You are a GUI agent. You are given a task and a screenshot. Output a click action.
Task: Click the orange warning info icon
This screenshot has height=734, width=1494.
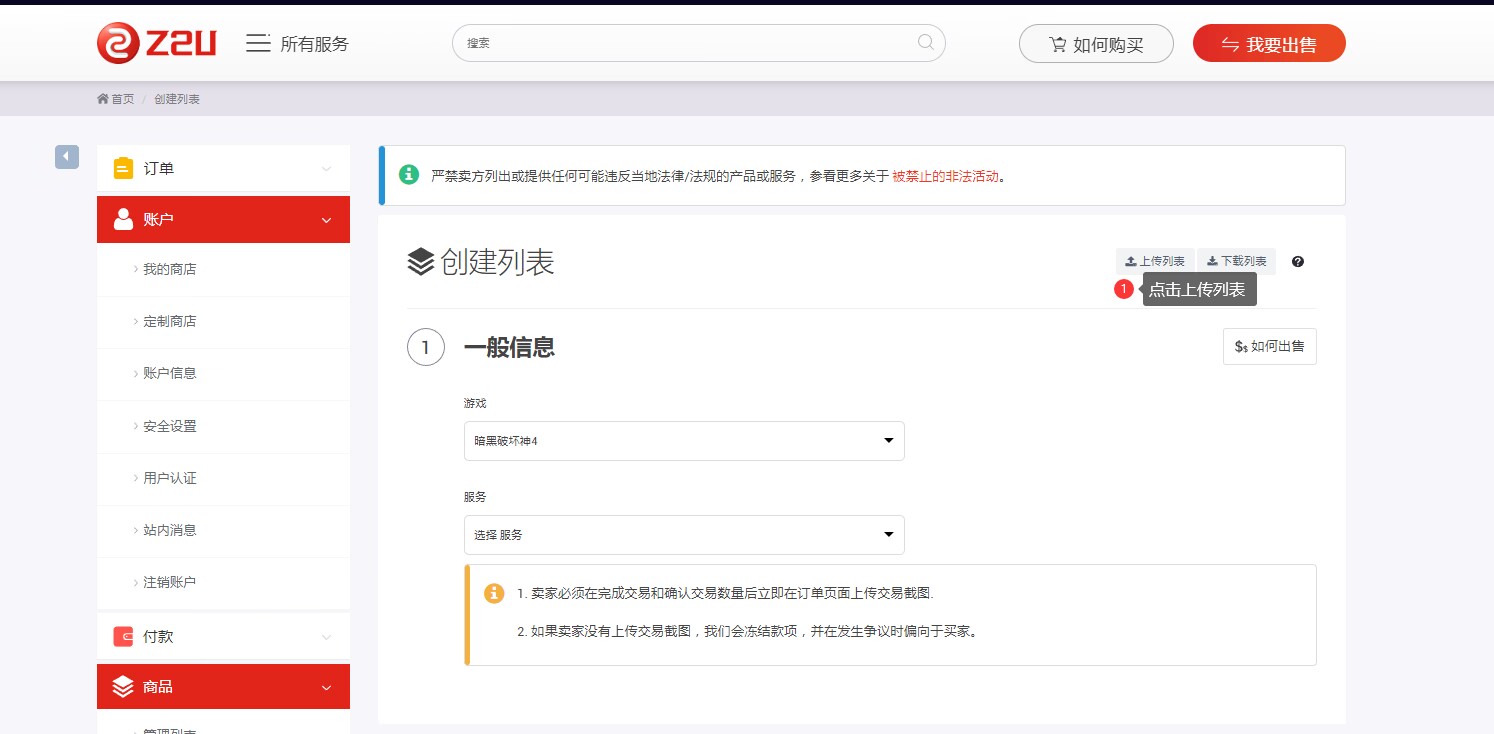click(494, 593)
